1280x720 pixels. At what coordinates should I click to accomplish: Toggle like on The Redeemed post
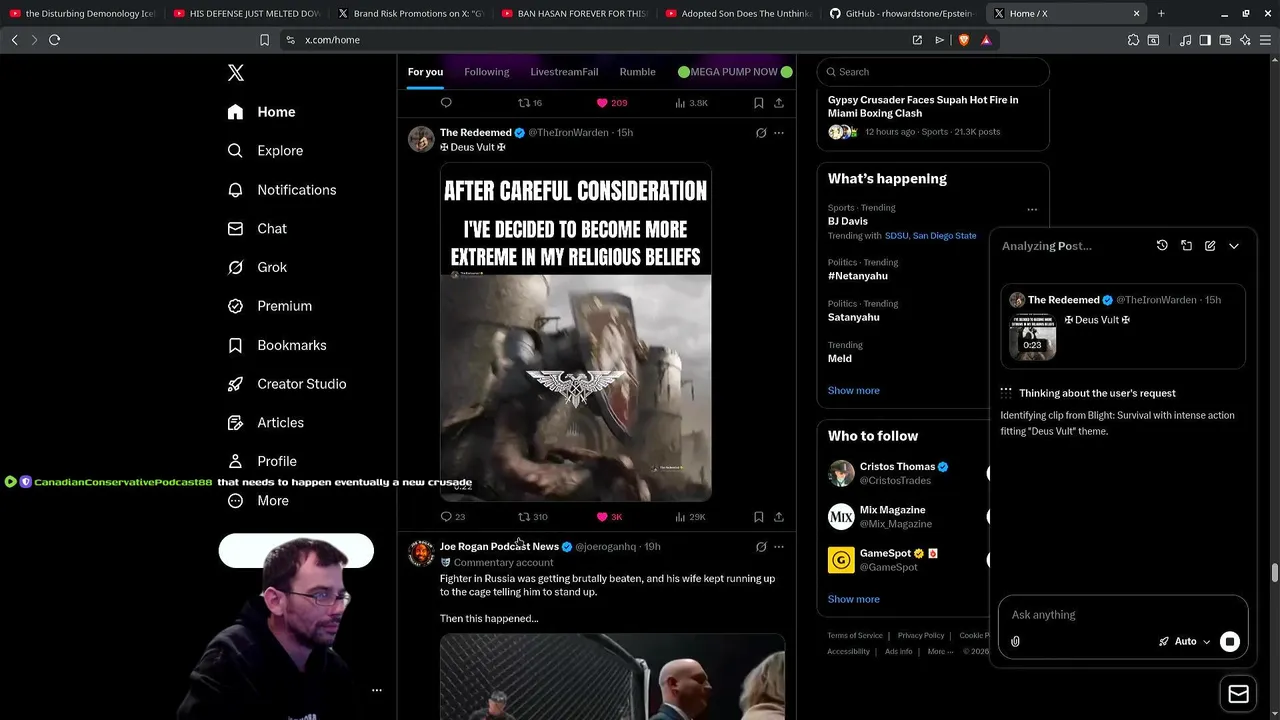coord(609,517)
